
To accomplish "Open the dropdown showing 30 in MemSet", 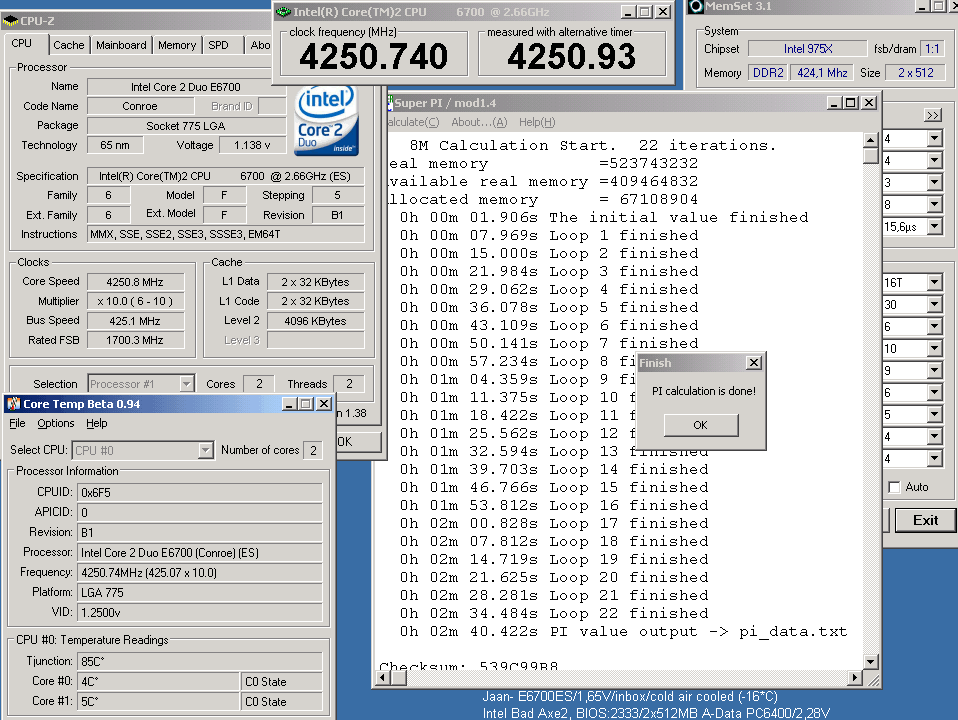I will 934,304.
